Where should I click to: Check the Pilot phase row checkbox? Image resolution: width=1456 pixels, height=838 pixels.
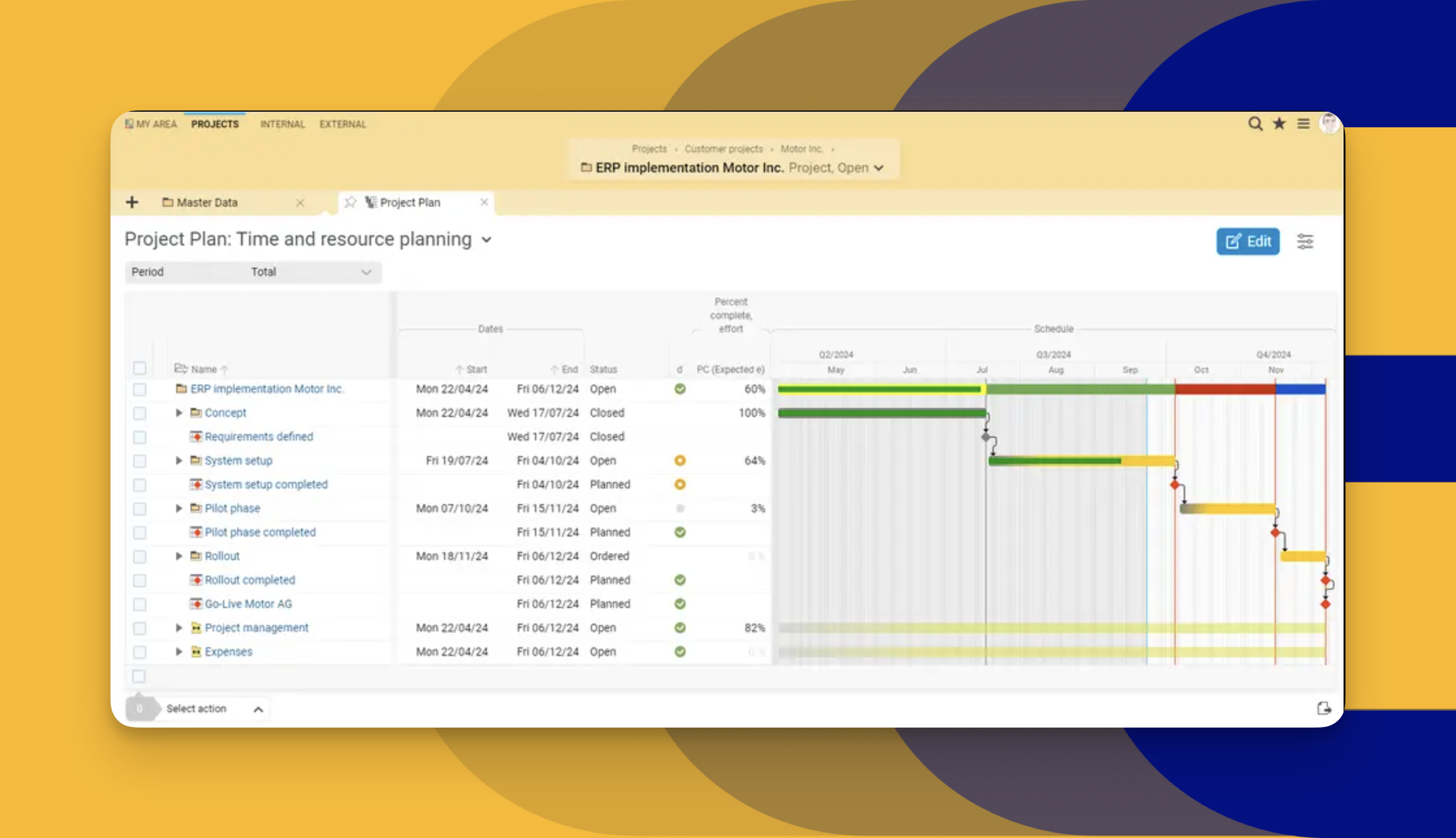[140, 509]
